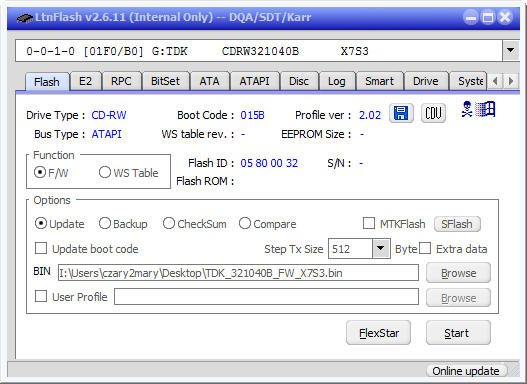Click the BIN file path field
This screenshot has width=527, height=384.
[x=238, y=272]
